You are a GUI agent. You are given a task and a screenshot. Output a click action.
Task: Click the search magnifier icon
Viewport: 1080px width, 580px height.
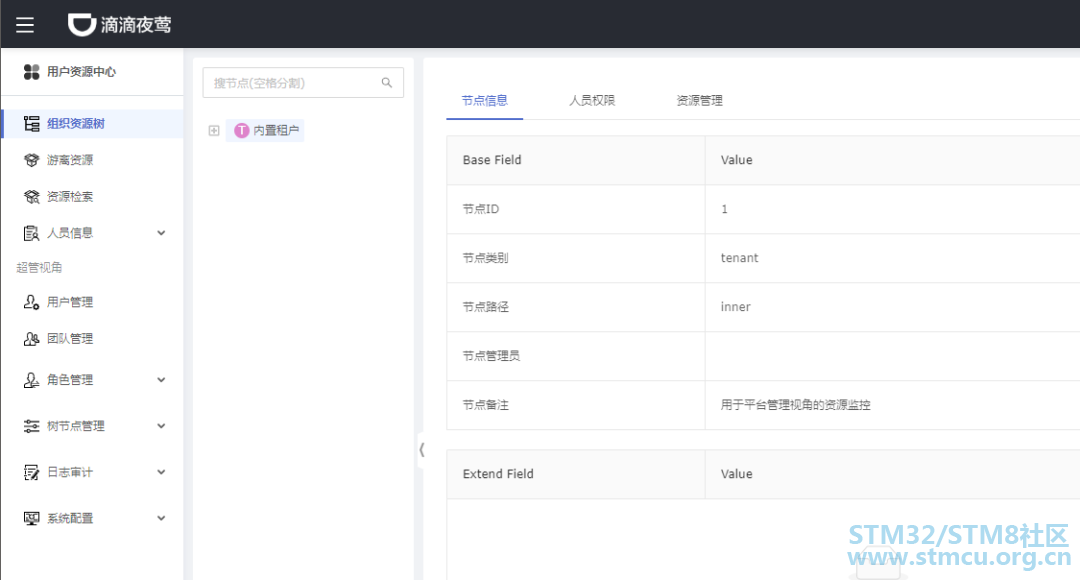386,83
